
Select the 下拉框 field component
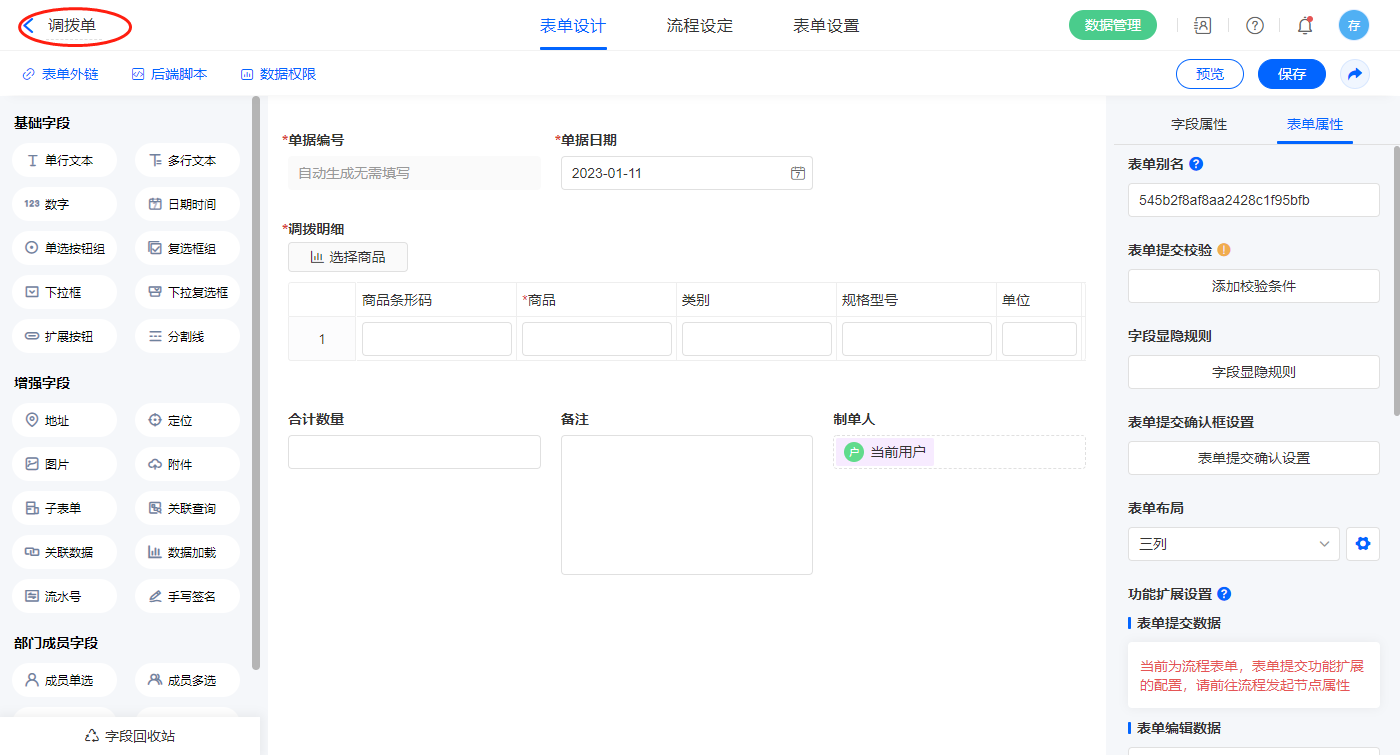point(65,292)
